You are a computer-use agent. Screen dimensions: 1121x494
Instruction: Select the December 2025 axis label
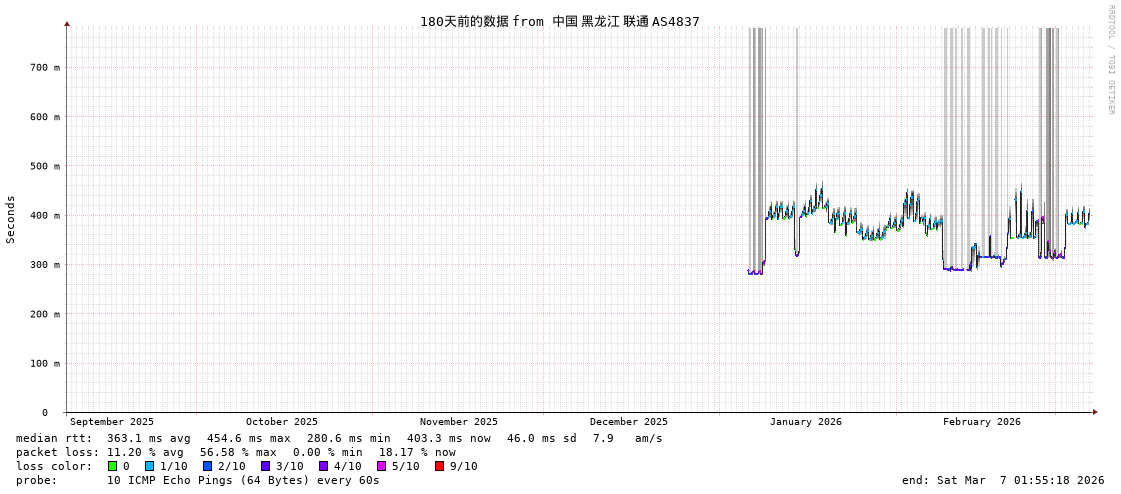(629, 422)
